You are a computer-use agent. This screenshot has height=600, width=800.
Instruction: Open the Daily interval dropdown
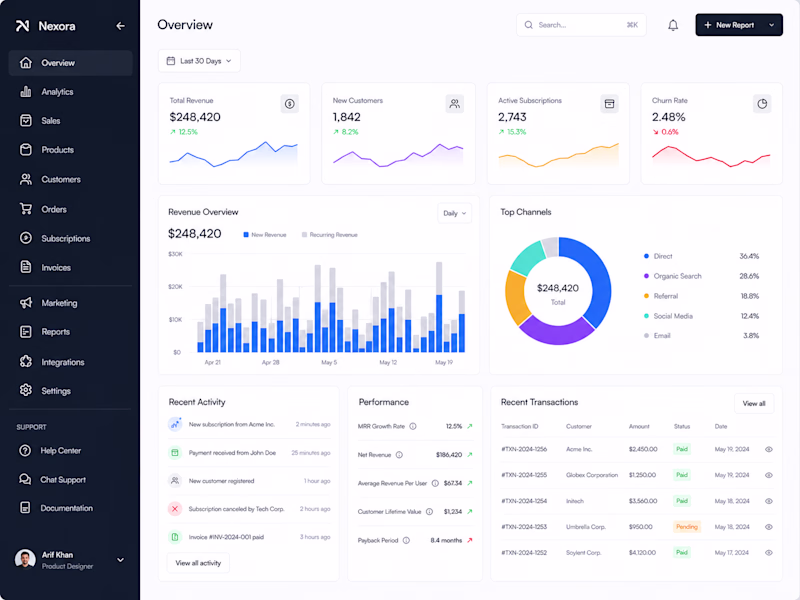[x=455, y=213]
